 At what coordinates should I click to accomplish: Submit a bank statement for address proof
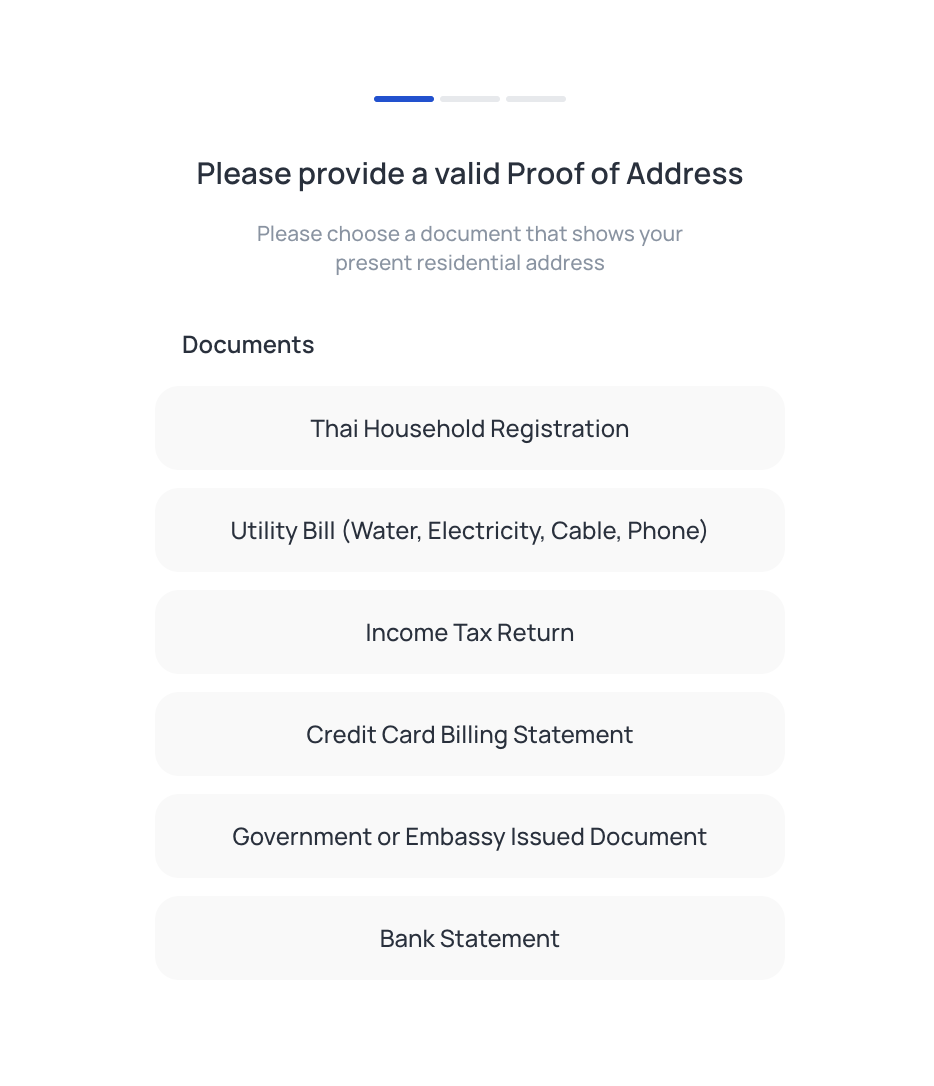(x=469, y=938)
